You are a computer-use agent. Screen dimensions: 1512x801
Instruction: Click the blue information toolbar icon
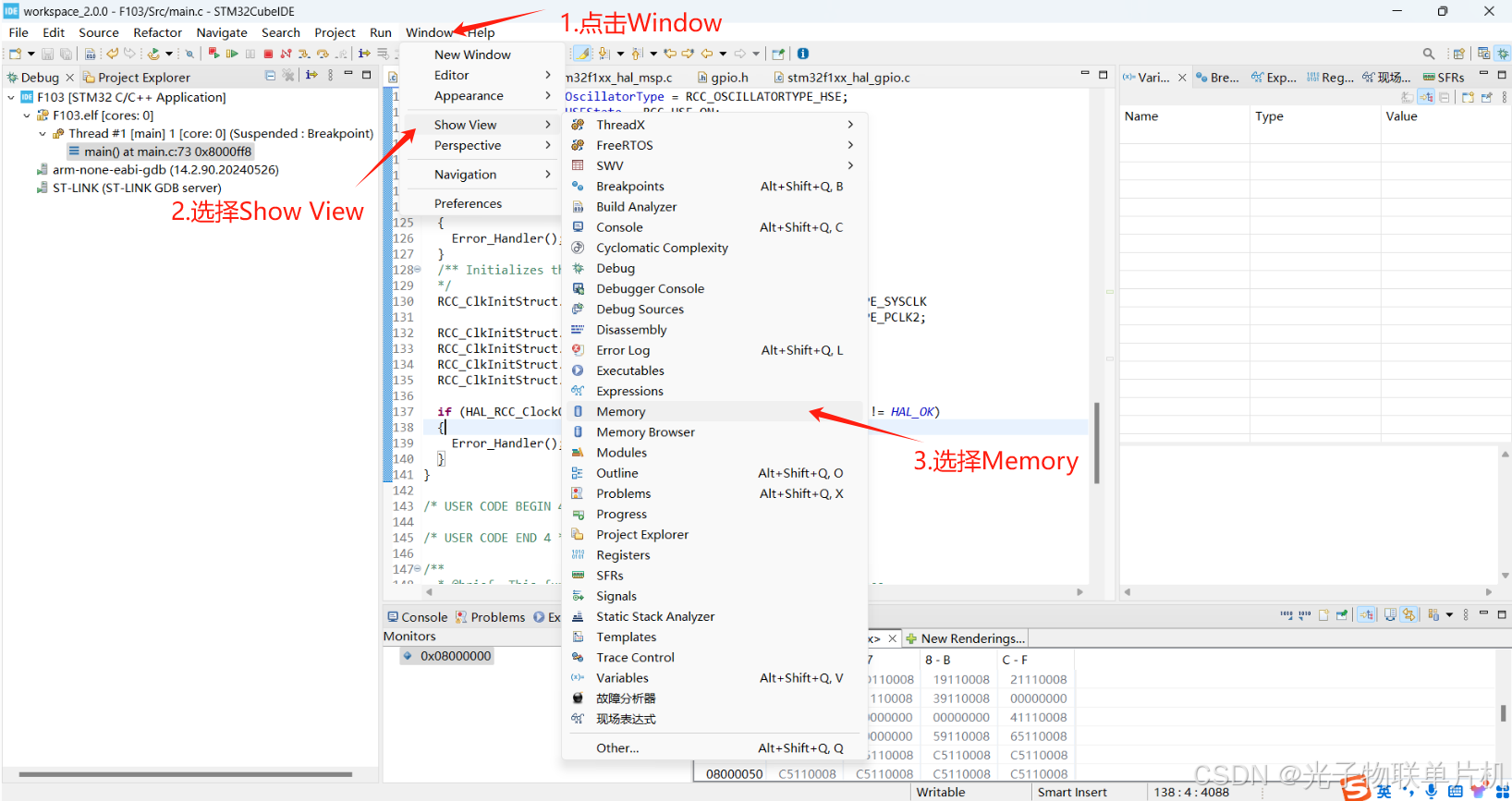[803, 54]
